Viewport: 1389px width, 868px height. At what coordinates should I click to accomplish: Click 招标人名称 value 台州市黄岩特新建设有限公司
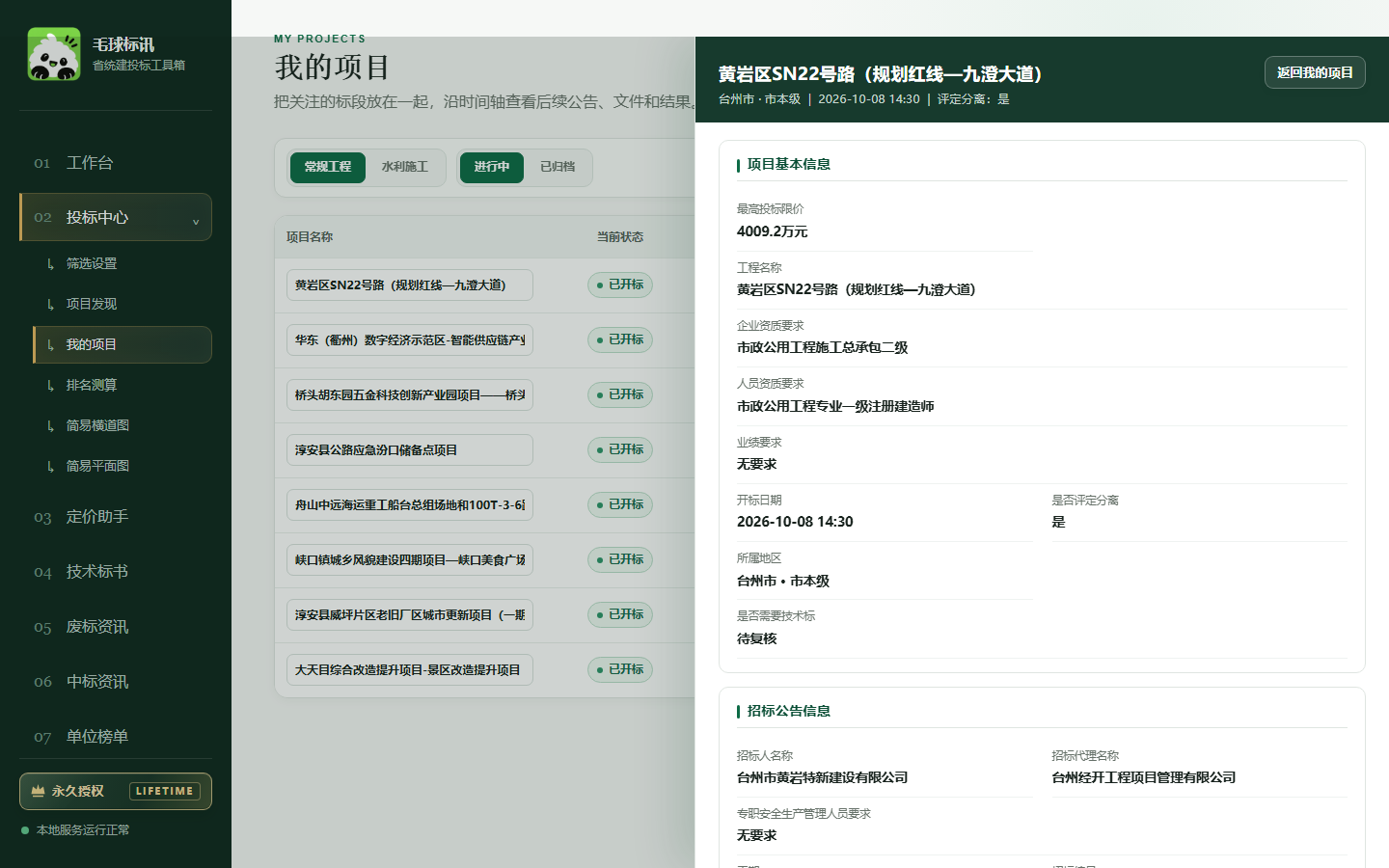tap(823, 777)
